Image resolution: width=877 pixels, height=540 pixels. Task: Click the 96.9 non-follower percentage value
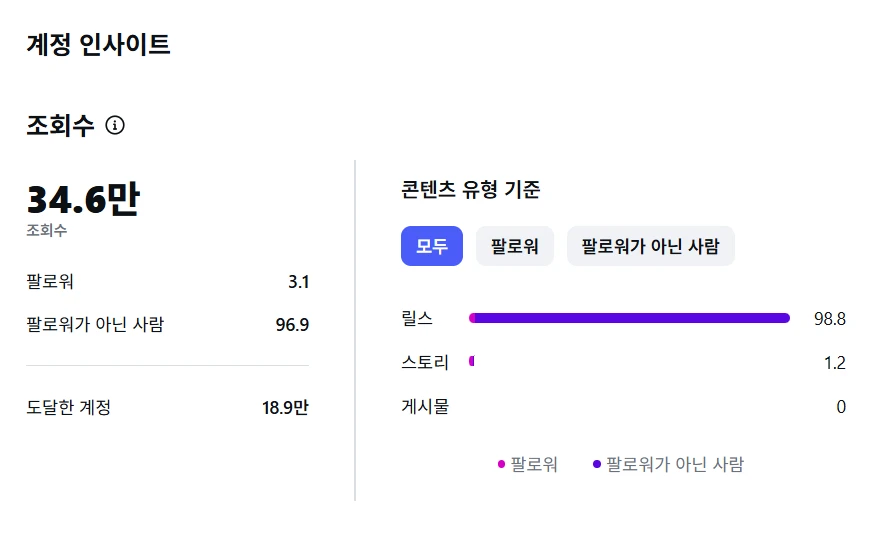[x=292, y=324]
